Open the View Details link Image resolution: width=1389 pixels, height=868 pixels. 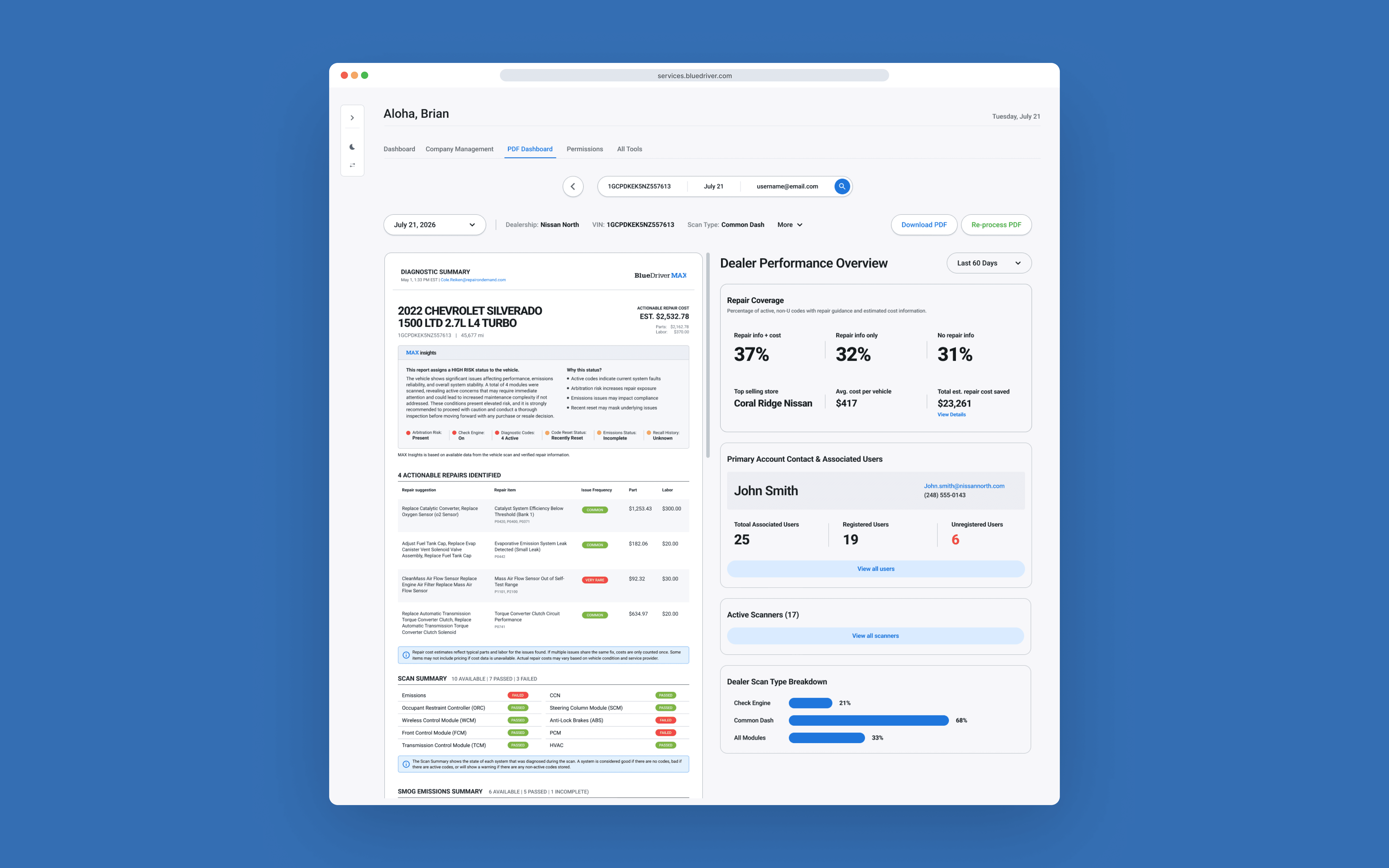pos(951,414)
